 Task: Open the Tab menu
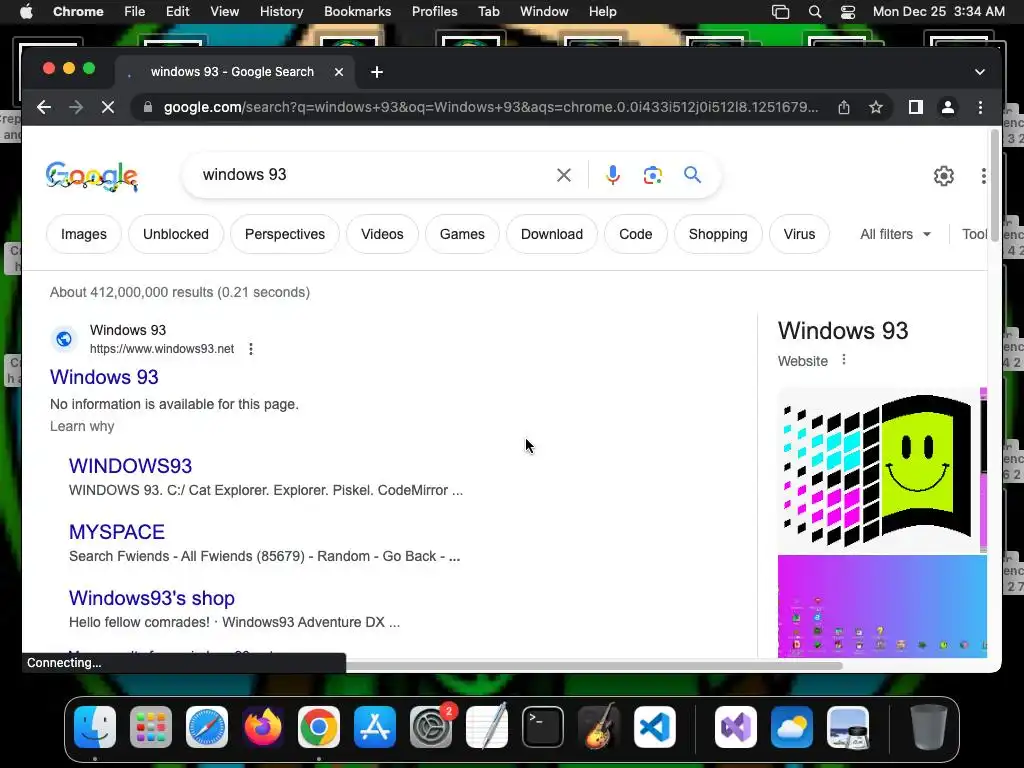[488, 12]
